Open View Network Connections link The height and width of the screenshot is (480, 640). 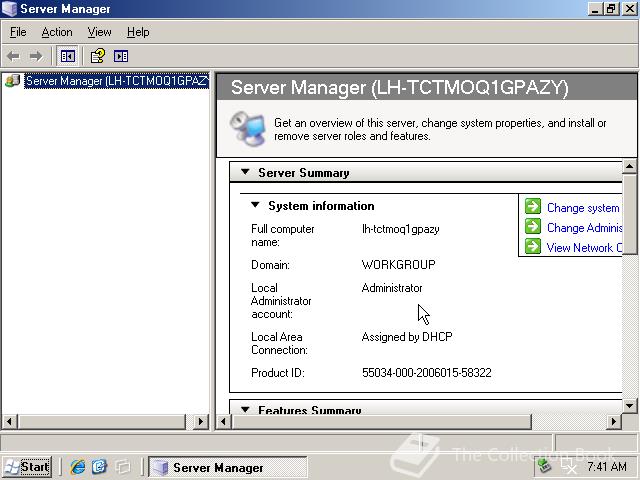pos(584,247)
